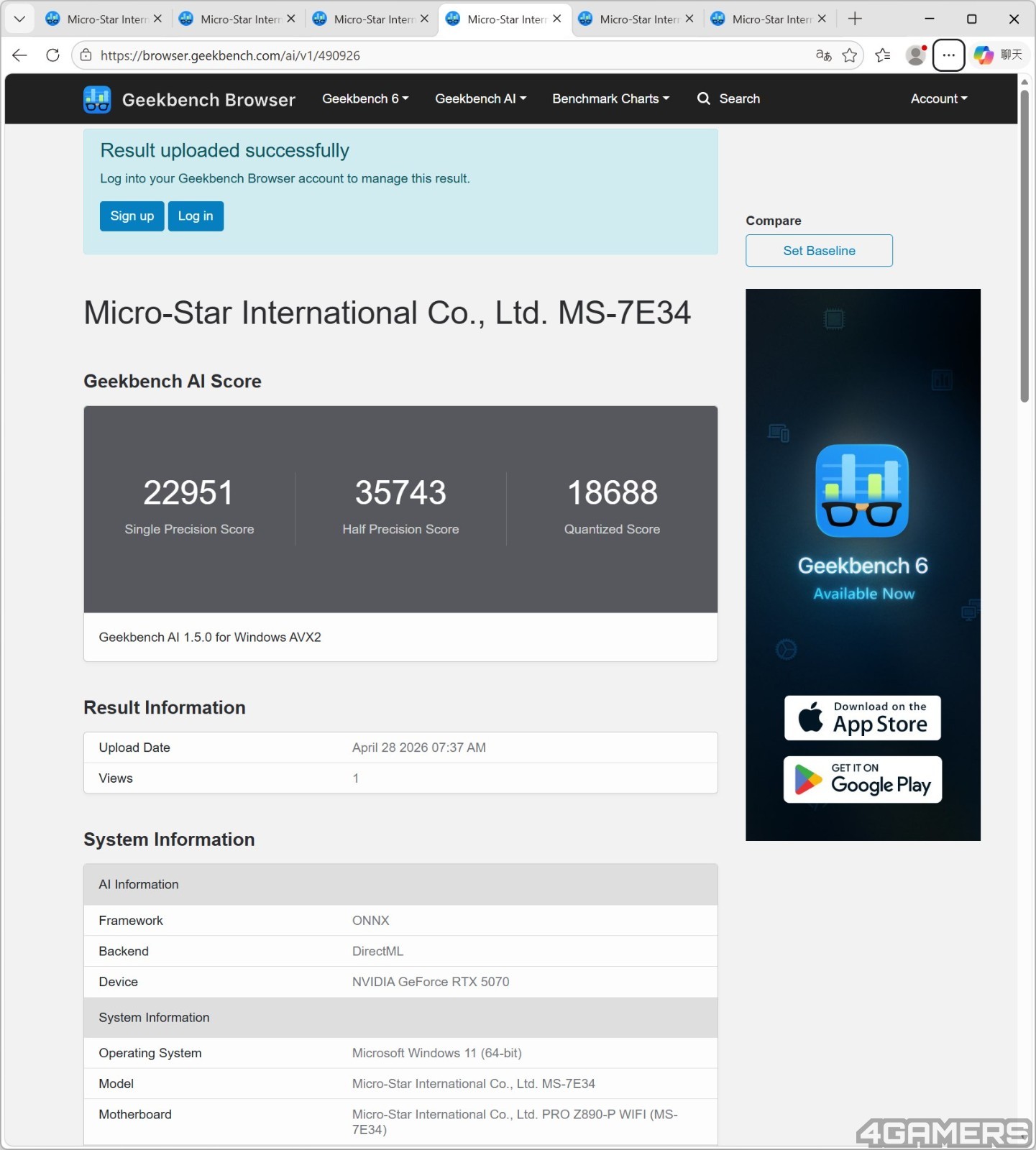Open the Benchmark Charts dropdown menu
Image resolution: width=1036 pixels, height=1150 pixels.
pos(611,99)
